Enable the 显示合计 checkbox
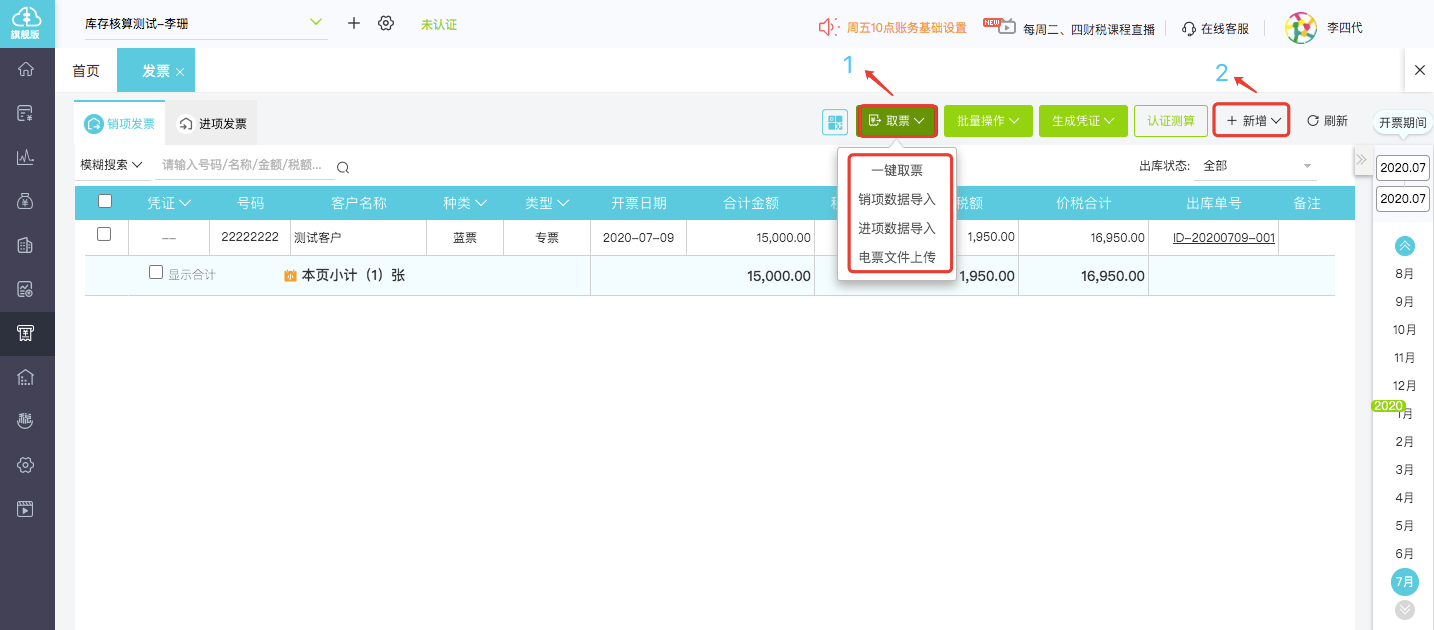This screenshot has height=630, width=1434. [155, 272]
